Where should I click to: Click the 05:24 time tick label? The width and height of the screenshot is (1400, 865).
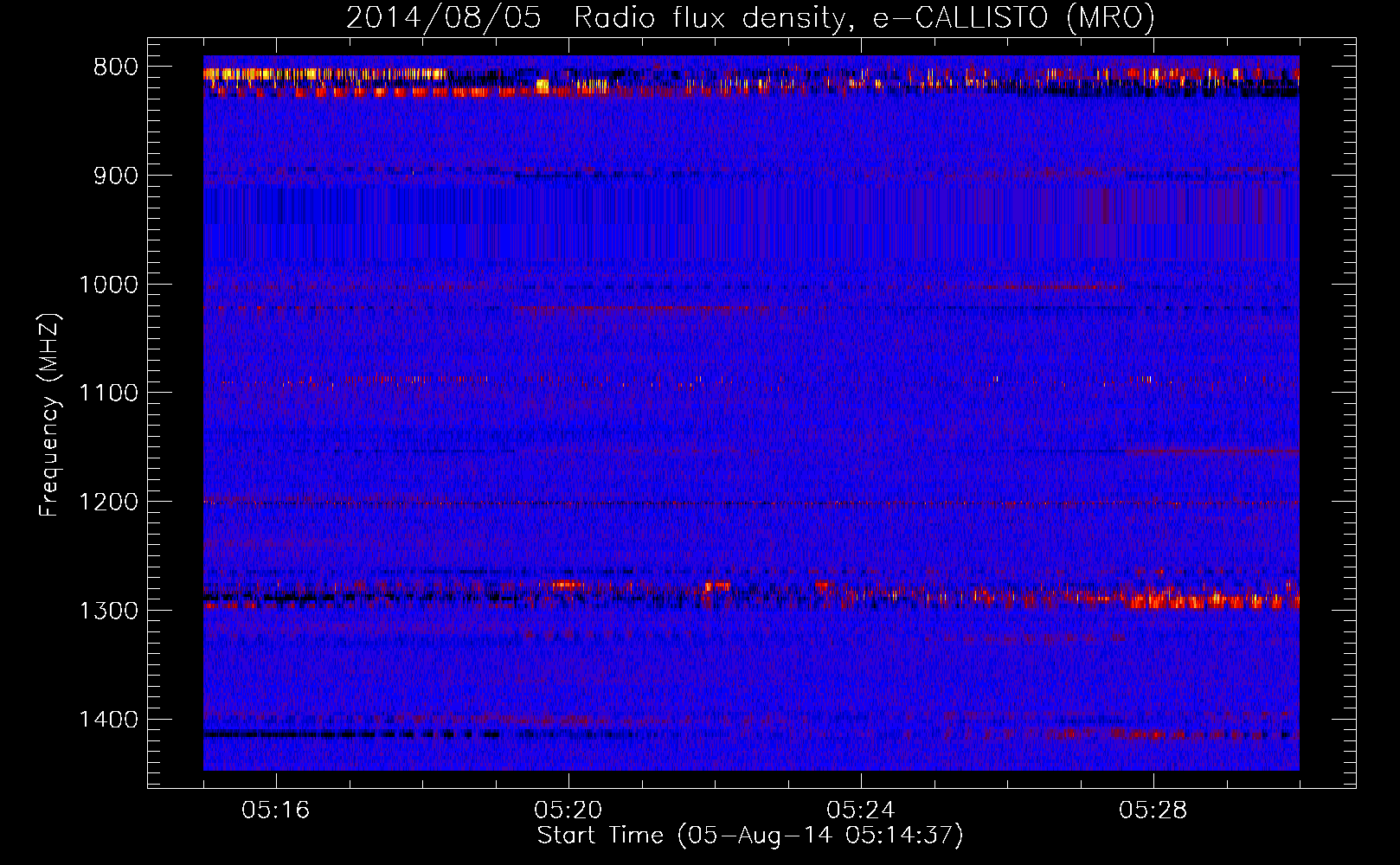pyautogui.click(x=861, y=811)
